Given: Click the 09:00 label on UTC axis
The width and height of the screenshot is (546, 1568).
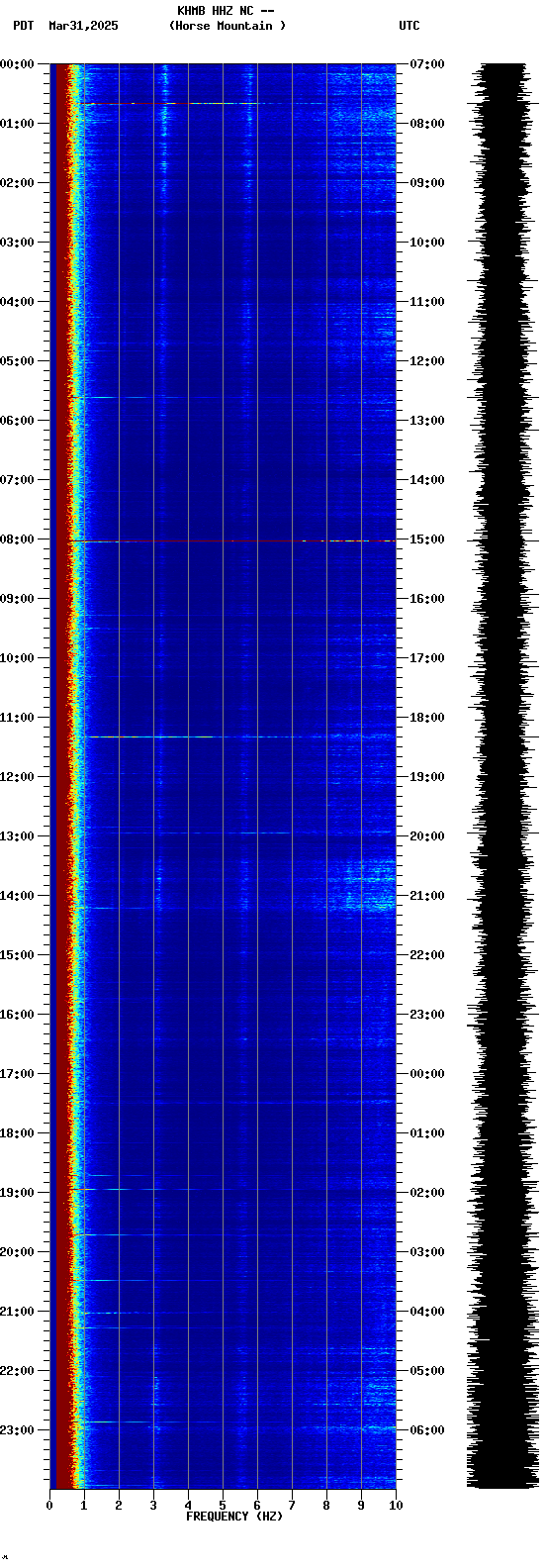Looking at the screenshot, I should click(427, 183).
